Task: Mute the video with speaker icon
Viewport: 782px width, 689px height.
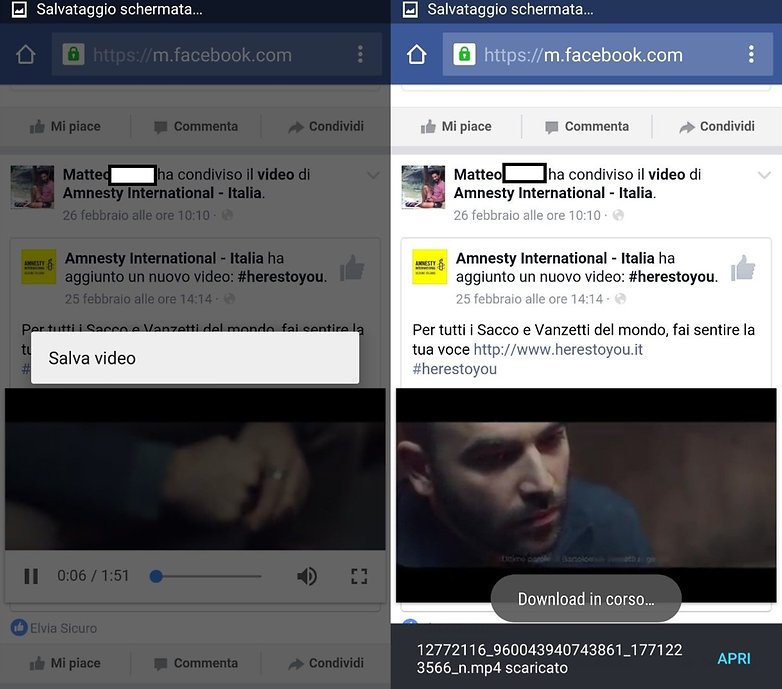Action: 307,576
